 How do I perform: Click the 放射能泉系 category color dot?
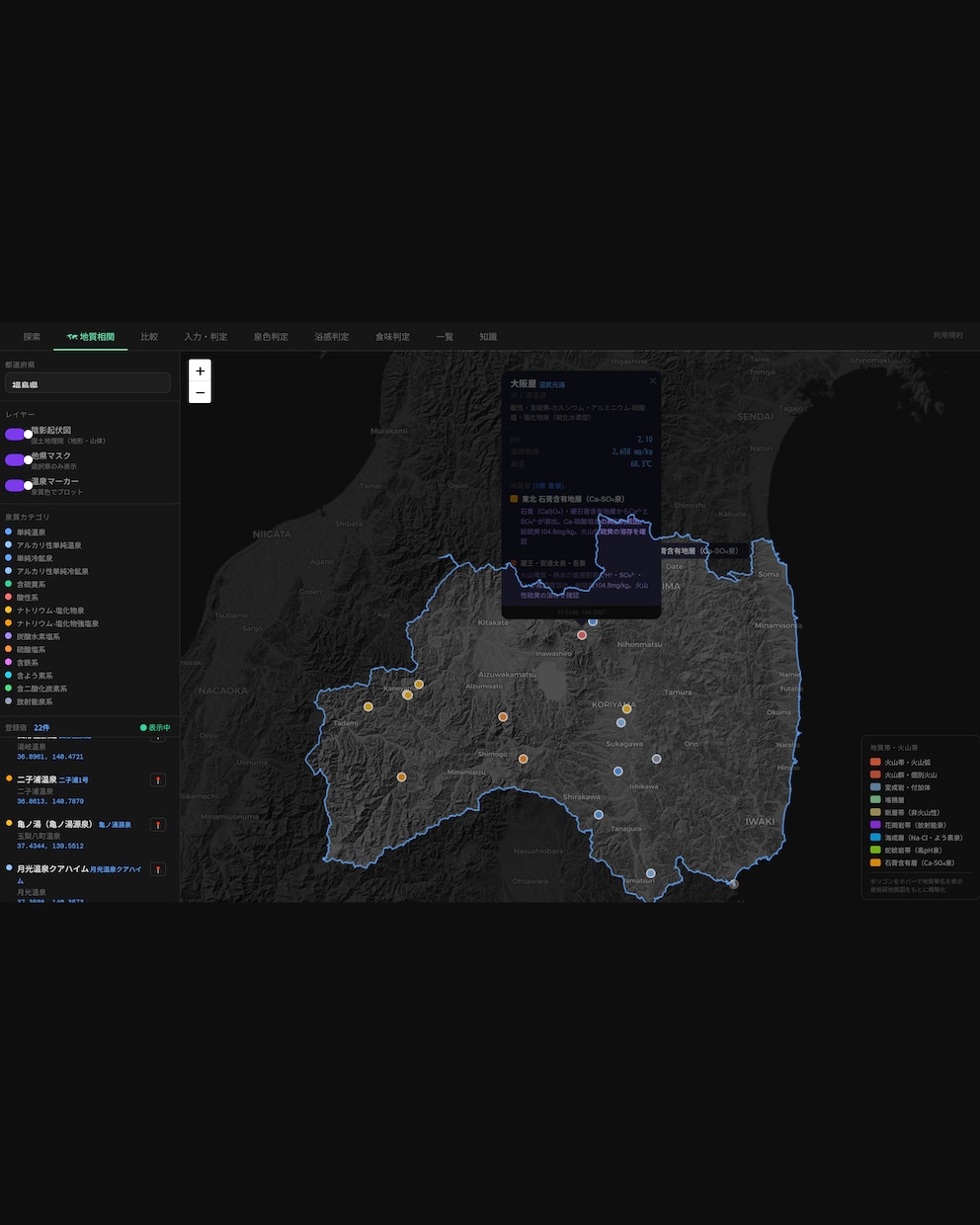9,701
